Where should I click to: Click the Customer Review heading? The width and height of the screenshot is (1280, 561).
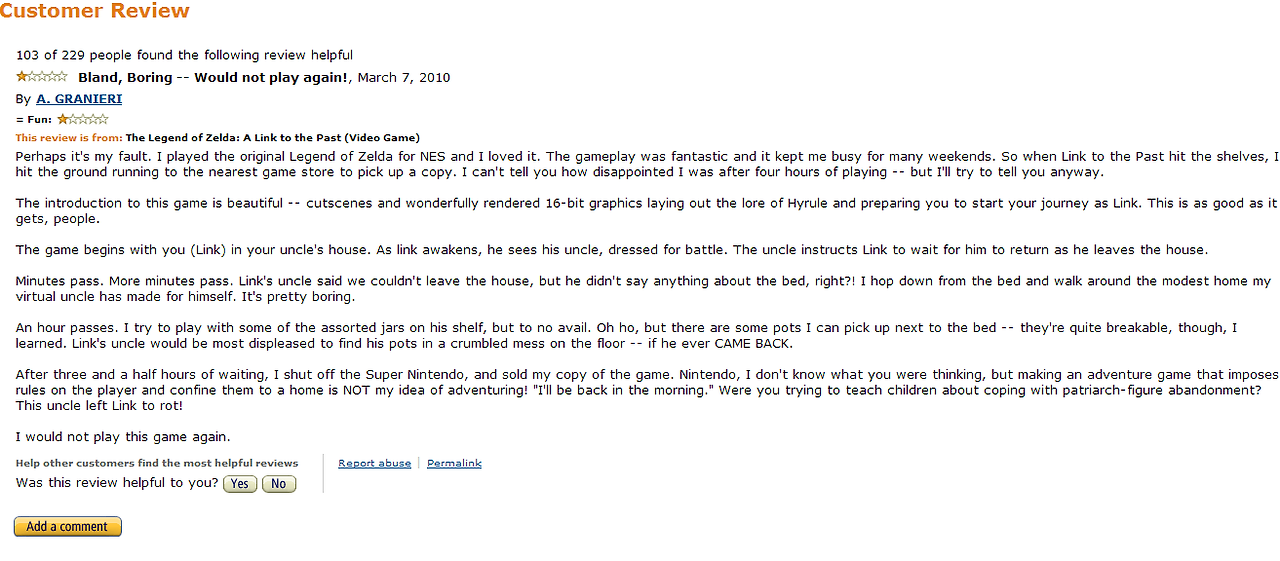(95, 12)
